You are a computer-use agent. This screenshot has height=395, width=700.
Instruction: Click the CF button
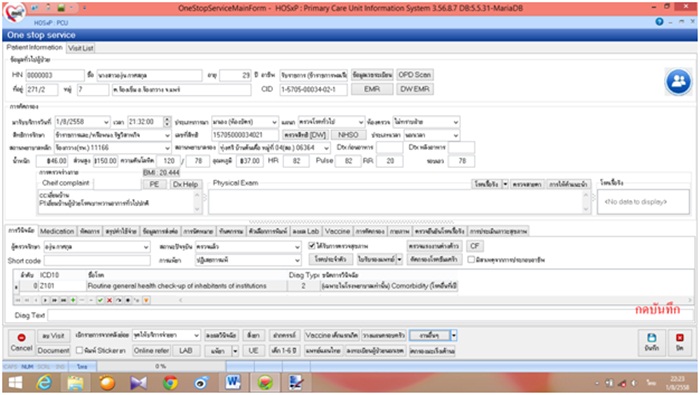pyautogui.click(x=475, y=246)
